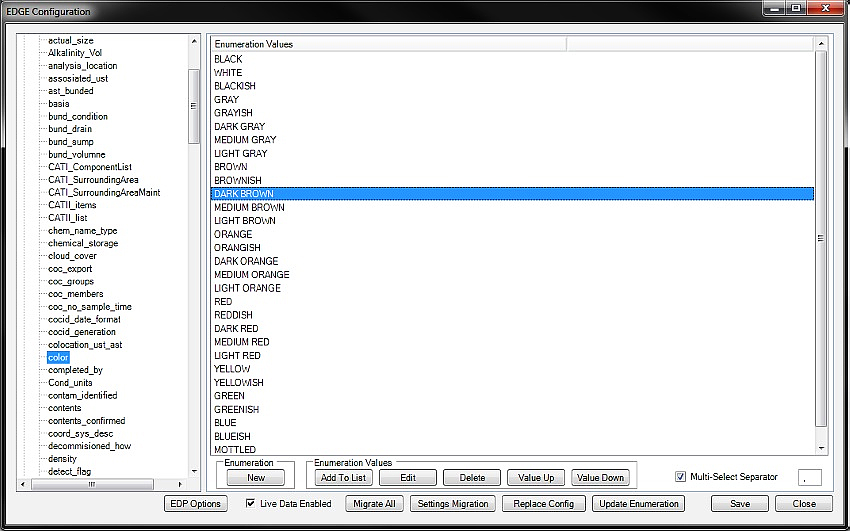Select the analysis_location tree item

pos(82,66)
